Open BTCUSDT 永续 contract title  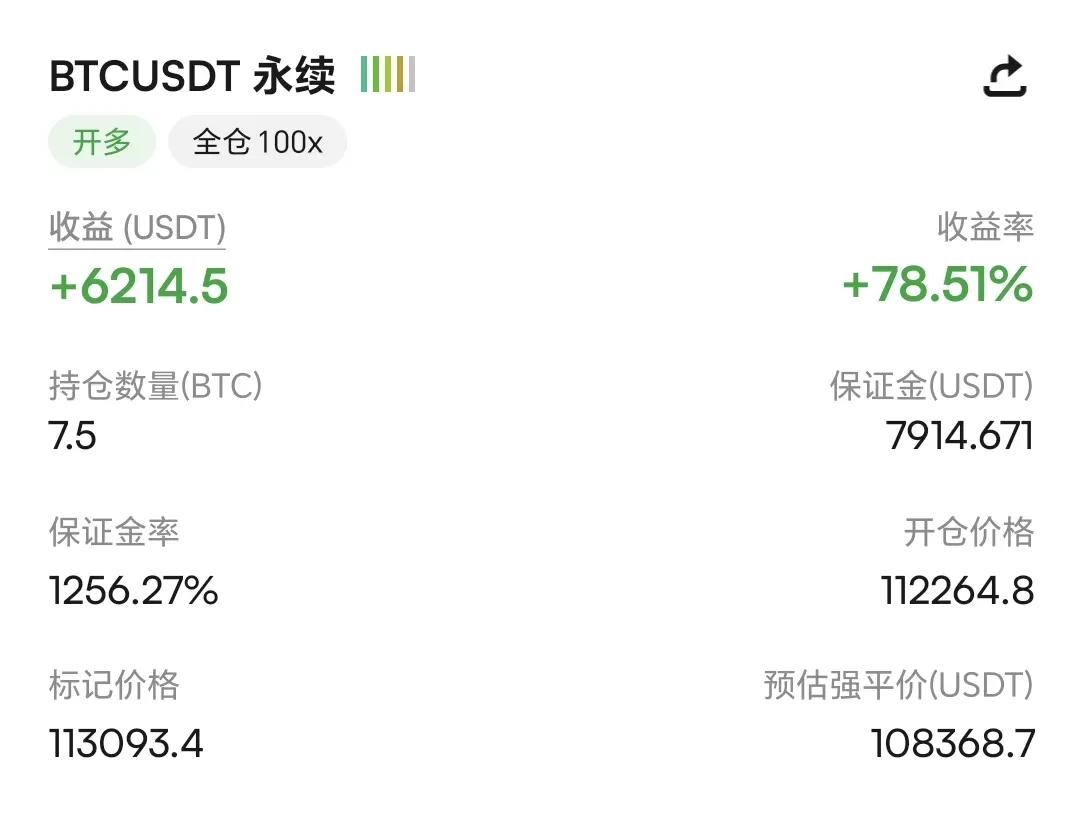click(x=192, y=75)
